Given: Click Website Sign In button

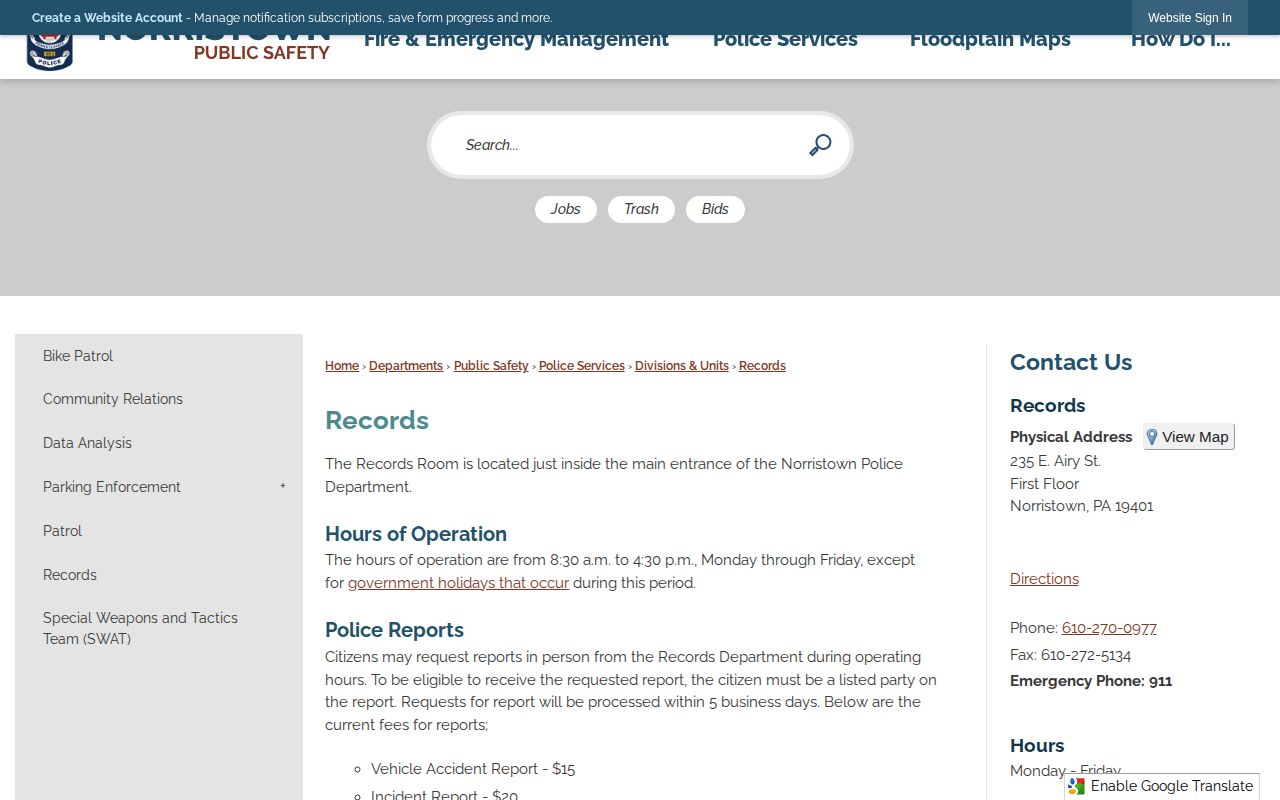Looking at the screenshot, I should (1190, 18).
